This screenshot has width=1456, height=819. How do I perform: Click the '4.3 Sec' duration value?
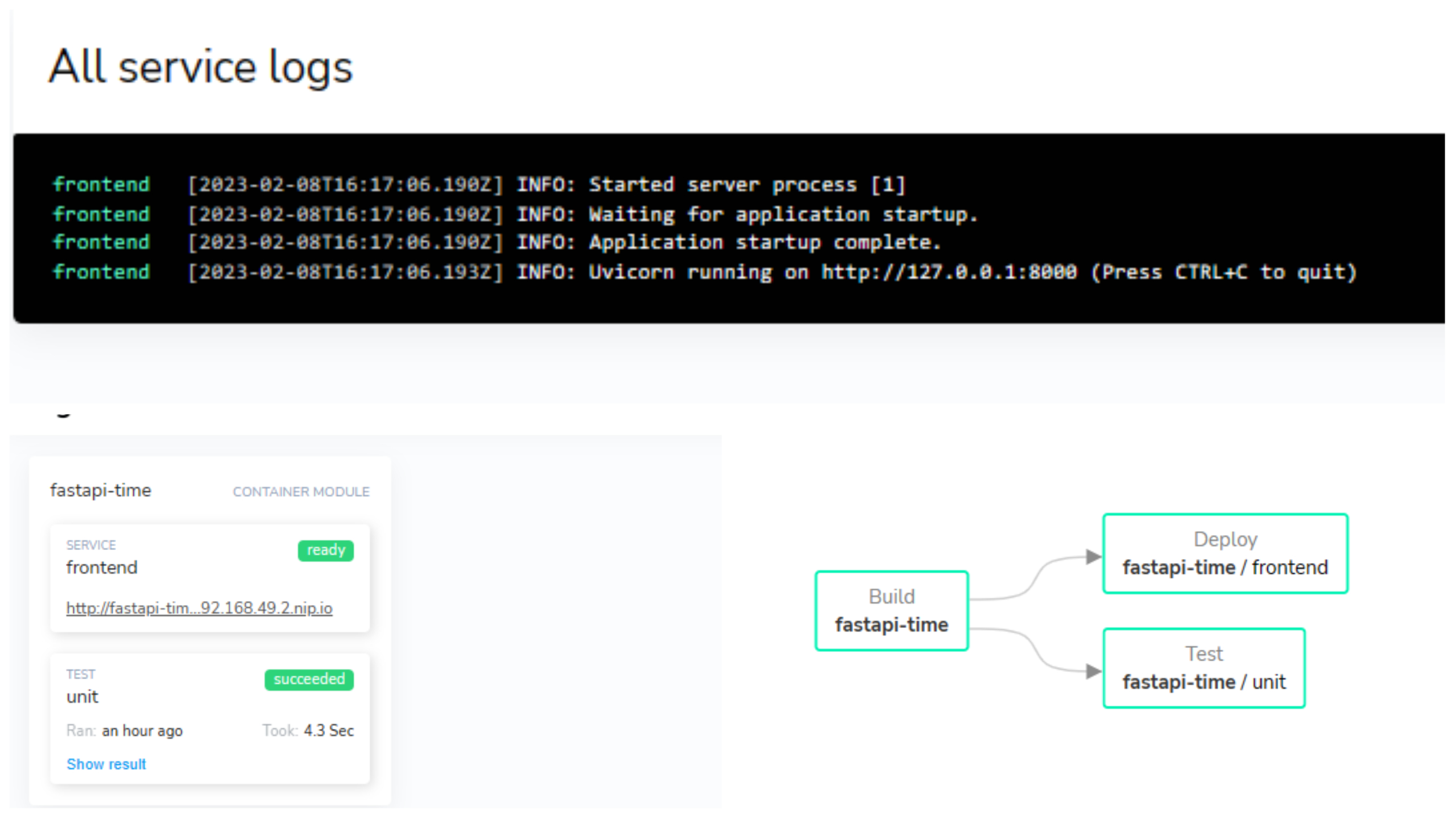pyautogui.click(x=329, y=731)
